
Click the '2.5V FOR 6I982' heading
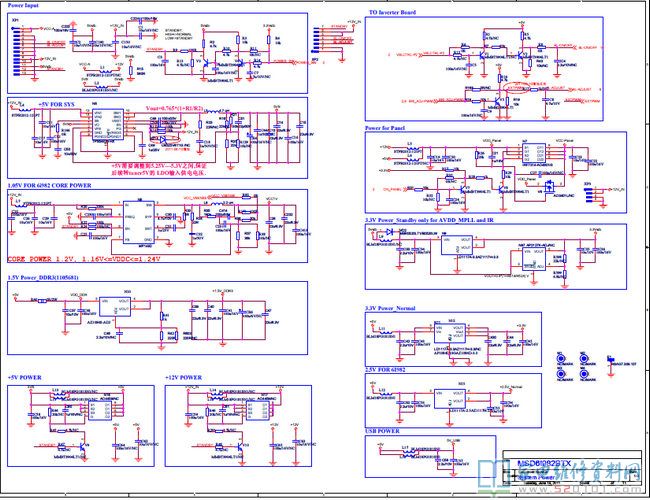(385, 369)
